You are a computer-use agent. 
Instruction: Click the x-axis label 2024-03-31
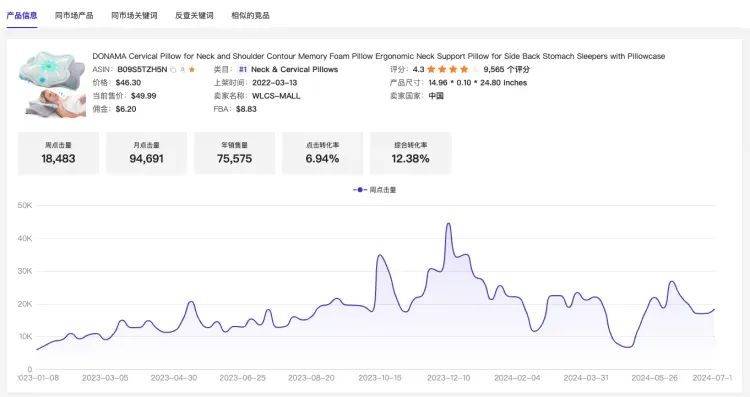click(586, 378)
